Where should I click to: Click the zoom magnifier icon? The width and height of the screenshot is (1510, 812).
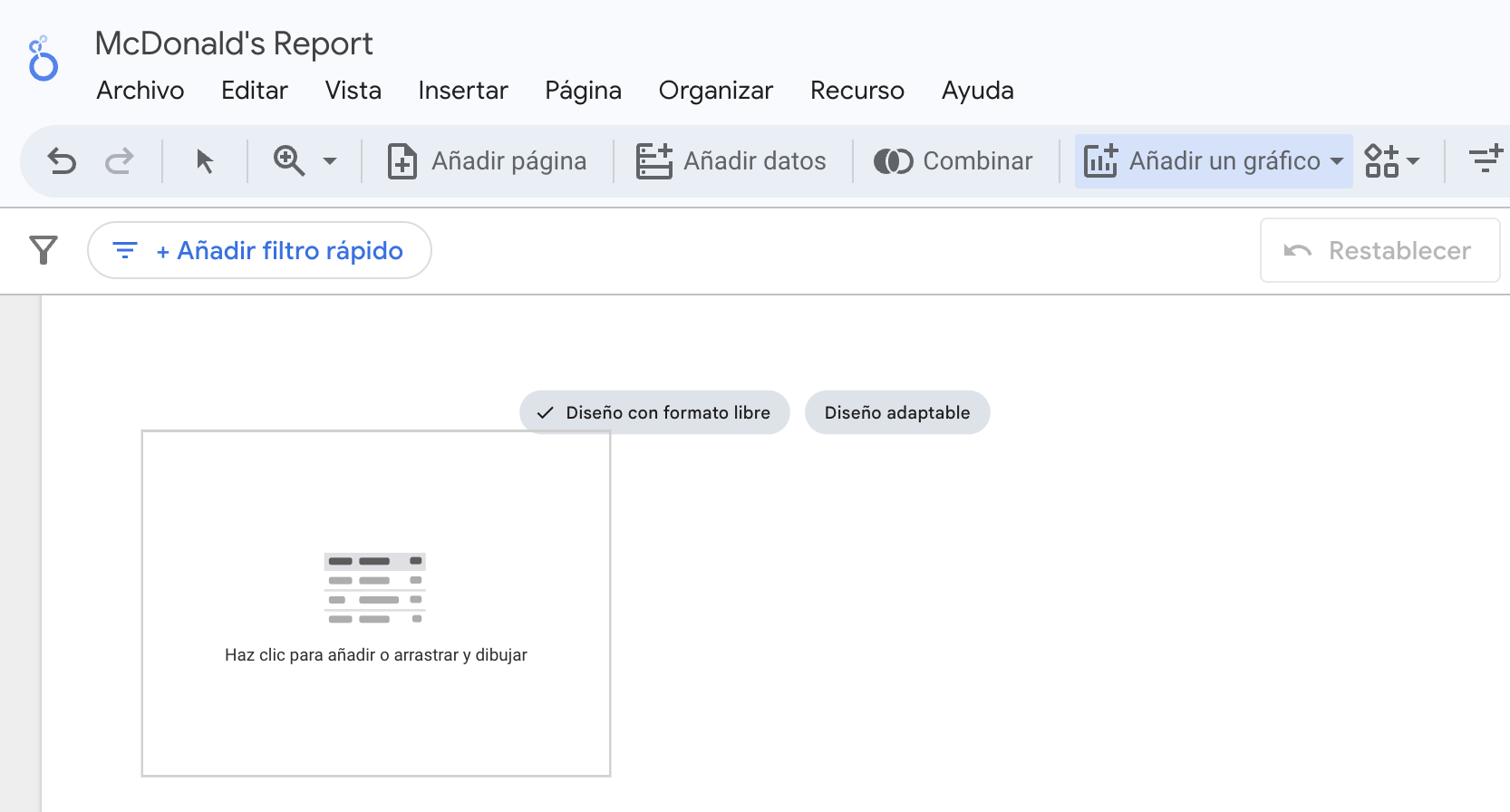pos(289,161)
